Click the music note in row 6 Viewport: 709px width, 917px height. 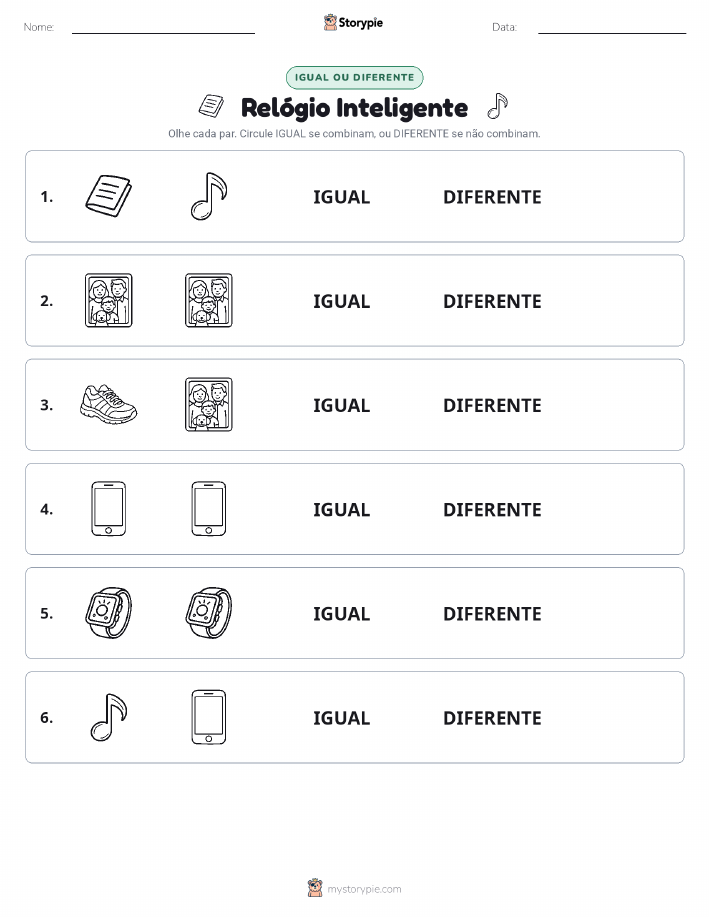point(109,717)
